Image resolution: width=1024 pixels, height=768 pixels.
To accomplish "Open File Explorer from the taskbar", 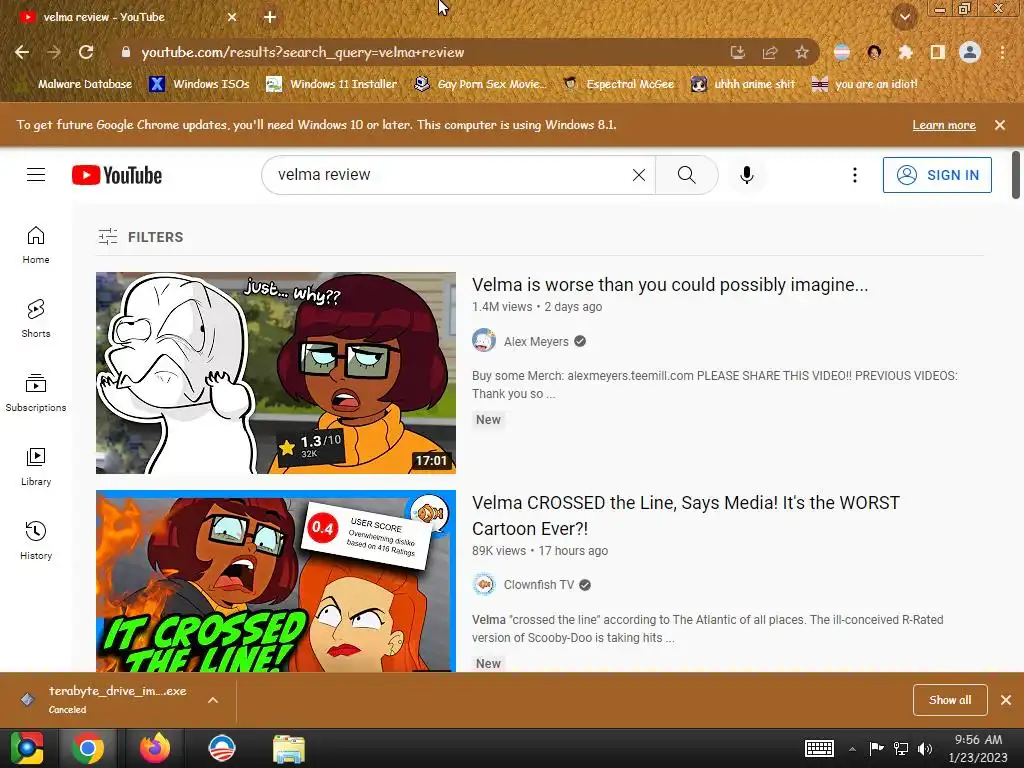I will pos(289,748).
